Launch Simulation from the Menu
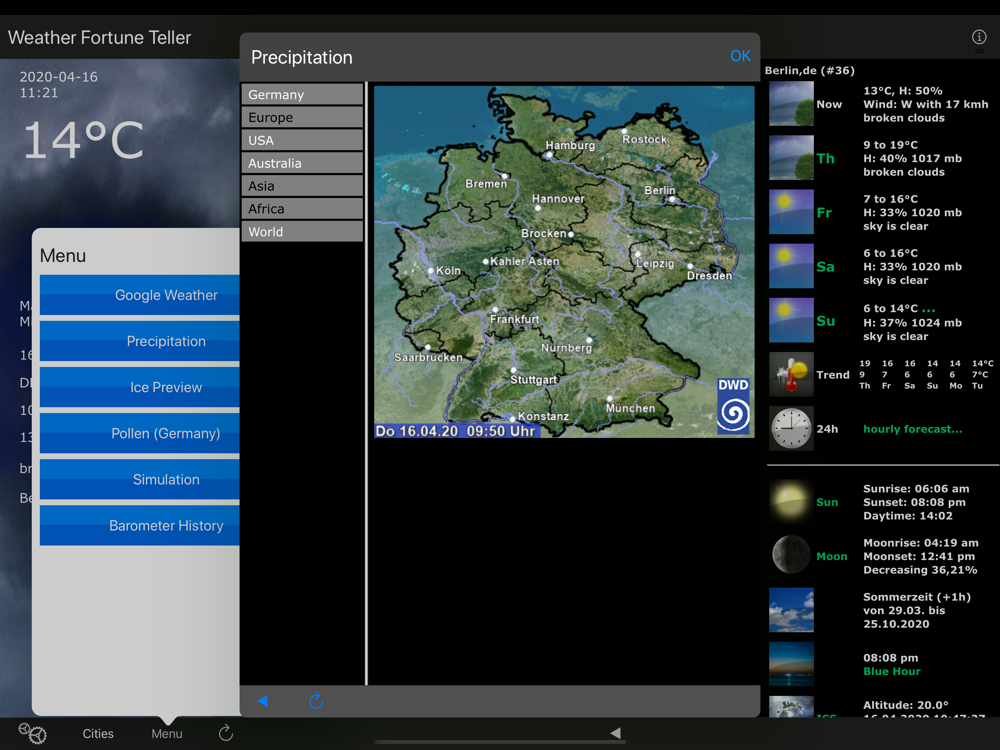 [140, 480]
